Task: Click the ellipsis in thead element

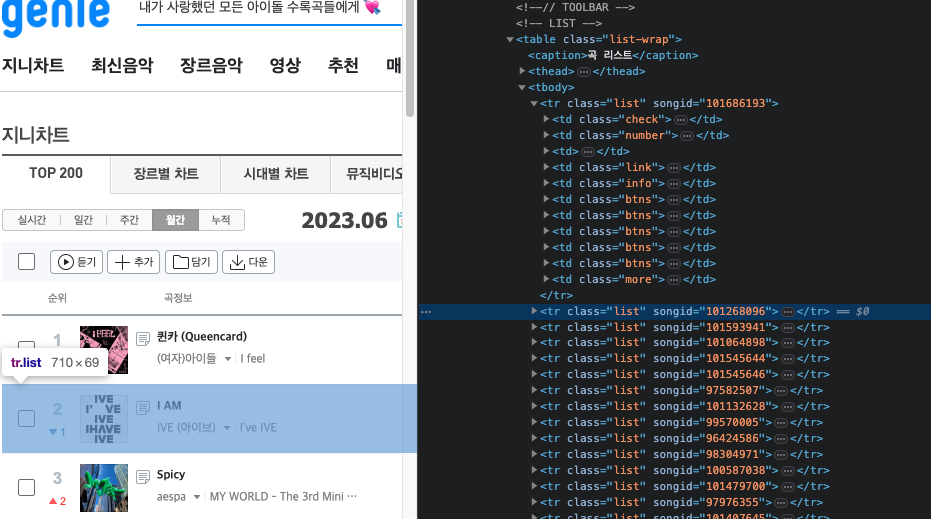Action: coord(584,72)
